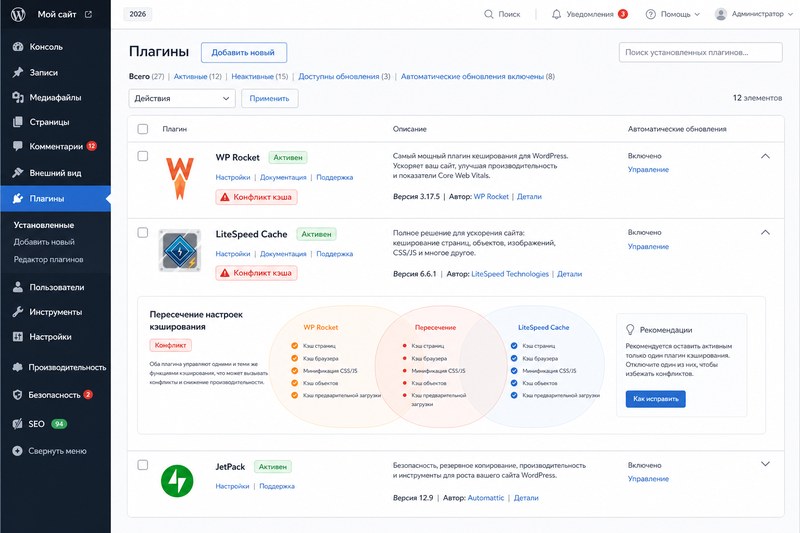
Task: Tick the WP Rocket row checkbox
Action: (x=143, y=156)
